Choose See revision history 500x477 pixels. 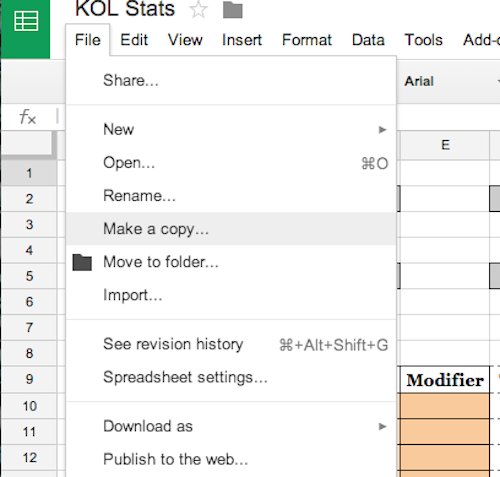click(231, 344)
